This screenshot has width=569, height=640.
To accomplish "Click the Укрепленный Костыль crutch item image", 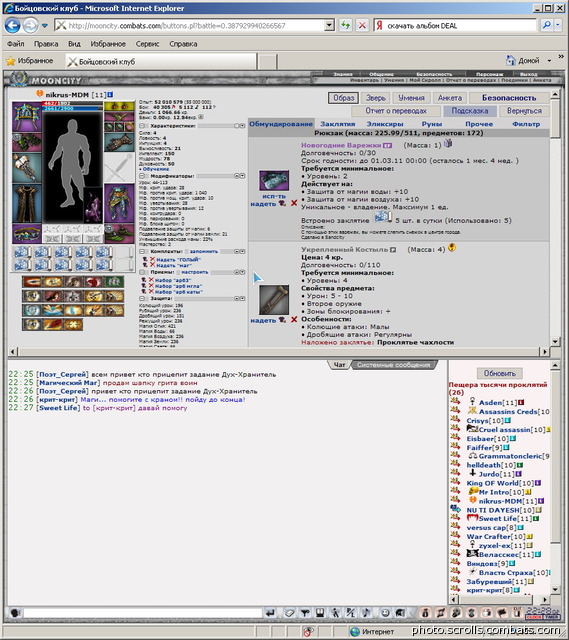I will tap(274, 300).
